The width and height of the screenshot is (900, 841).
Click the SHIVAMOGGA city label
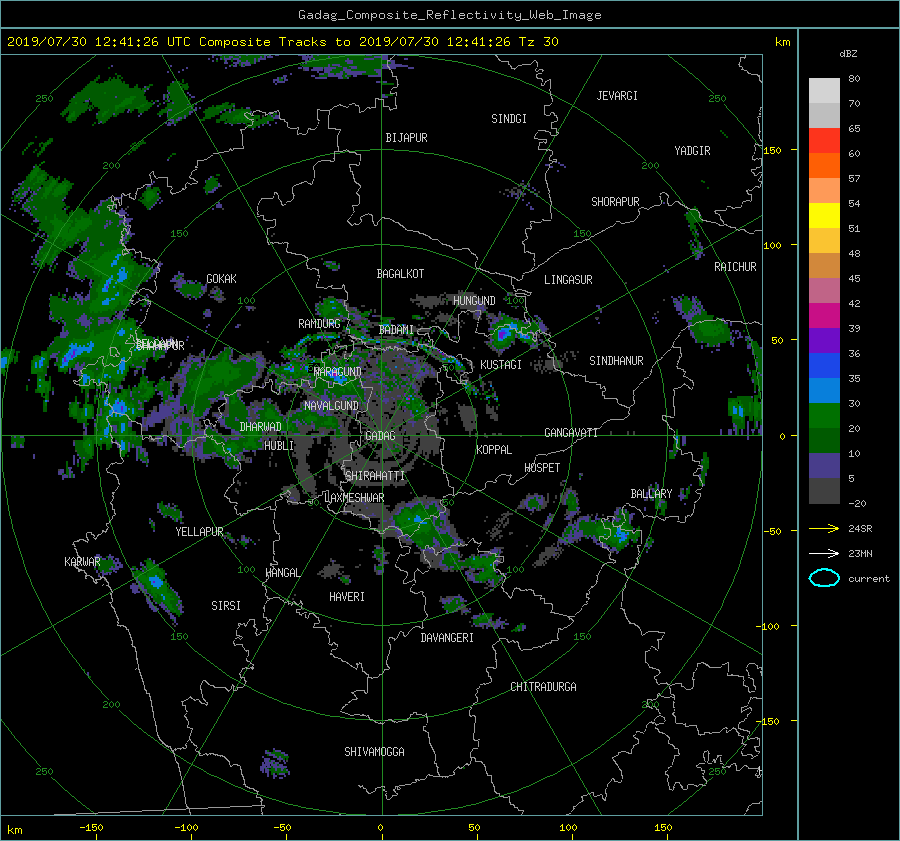[x=374, y=752]
